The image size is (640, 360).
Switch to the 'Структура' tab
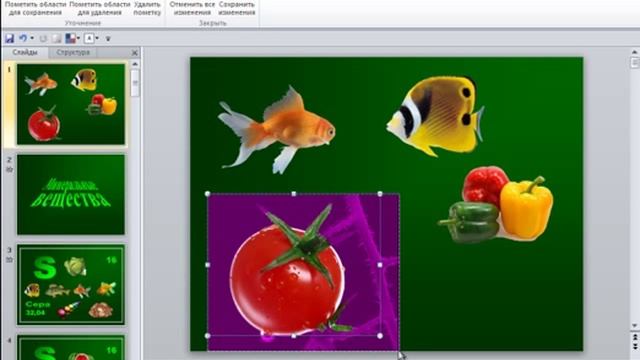pyautogui.click(x=73, y=52)
